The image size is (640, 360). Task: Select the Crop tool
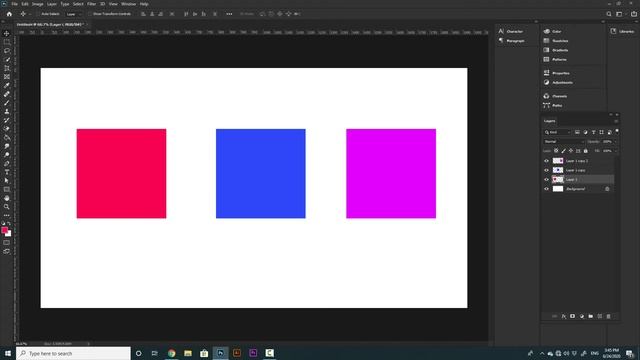[7, 68]
